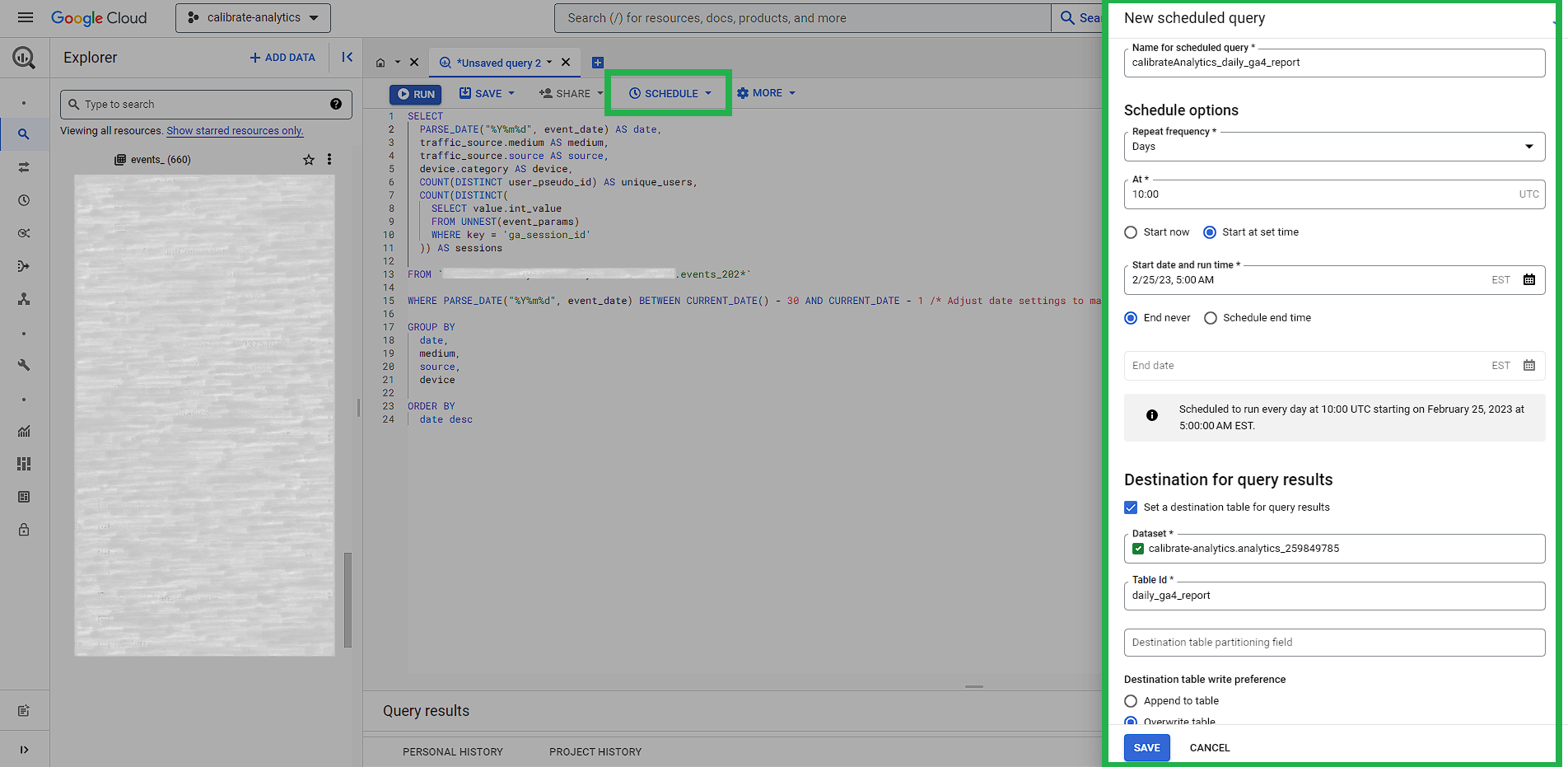Click the Dataset field

point(1334,549)
